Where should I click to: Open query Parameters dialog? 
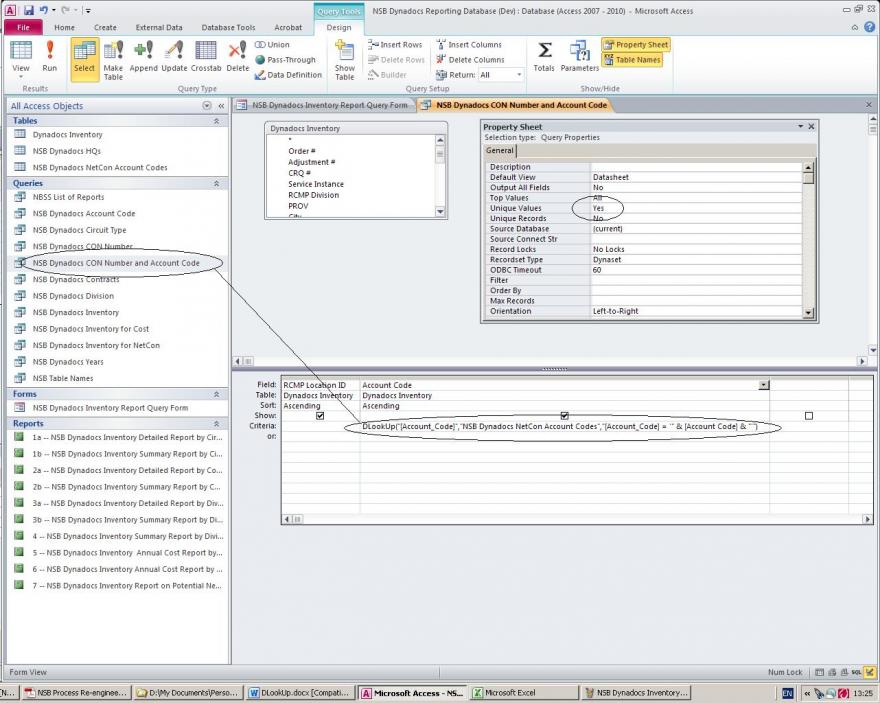click(579, 57)
